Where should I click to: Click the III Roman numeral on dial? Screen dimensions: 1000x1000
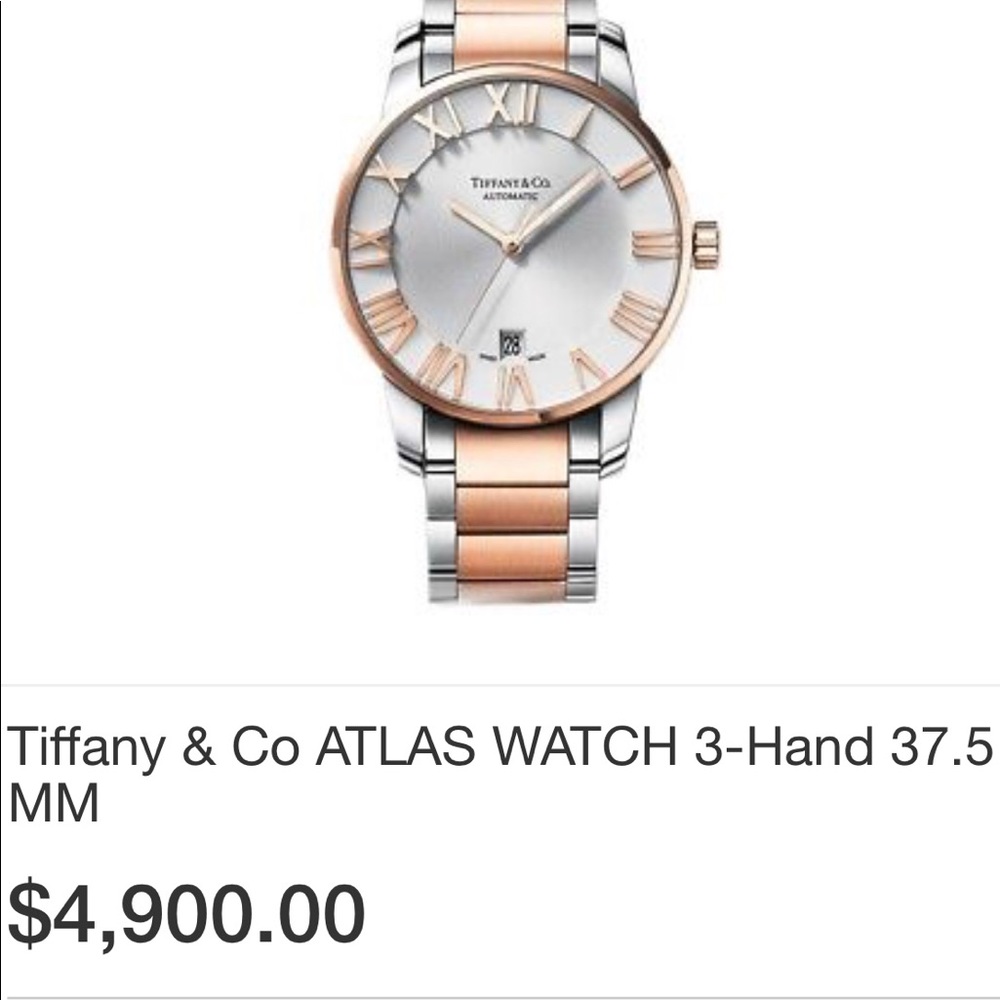655,245
